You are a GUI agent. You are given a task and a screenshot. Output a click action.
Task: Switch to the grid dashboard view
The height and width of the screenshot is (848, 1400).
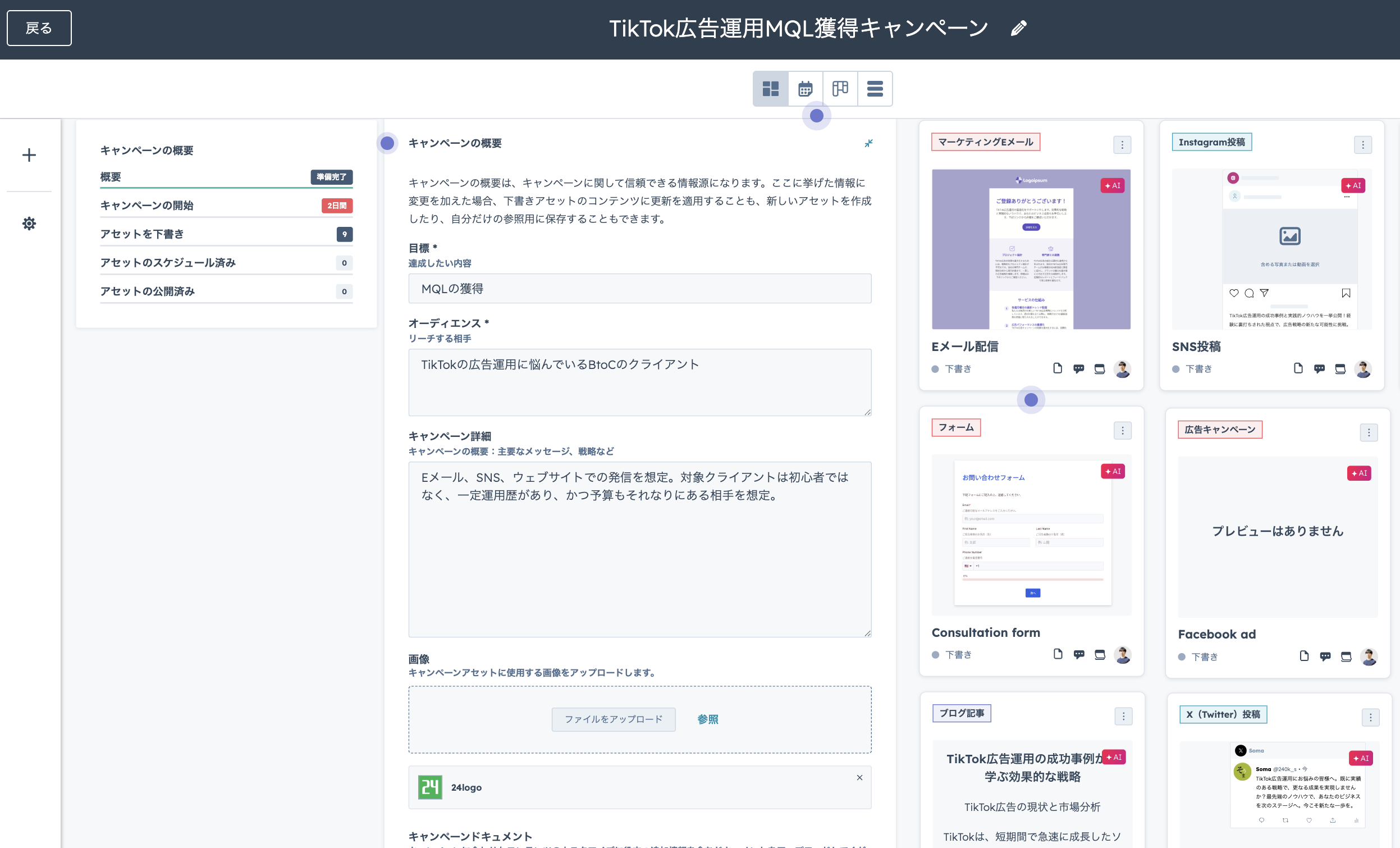[771, 88]
